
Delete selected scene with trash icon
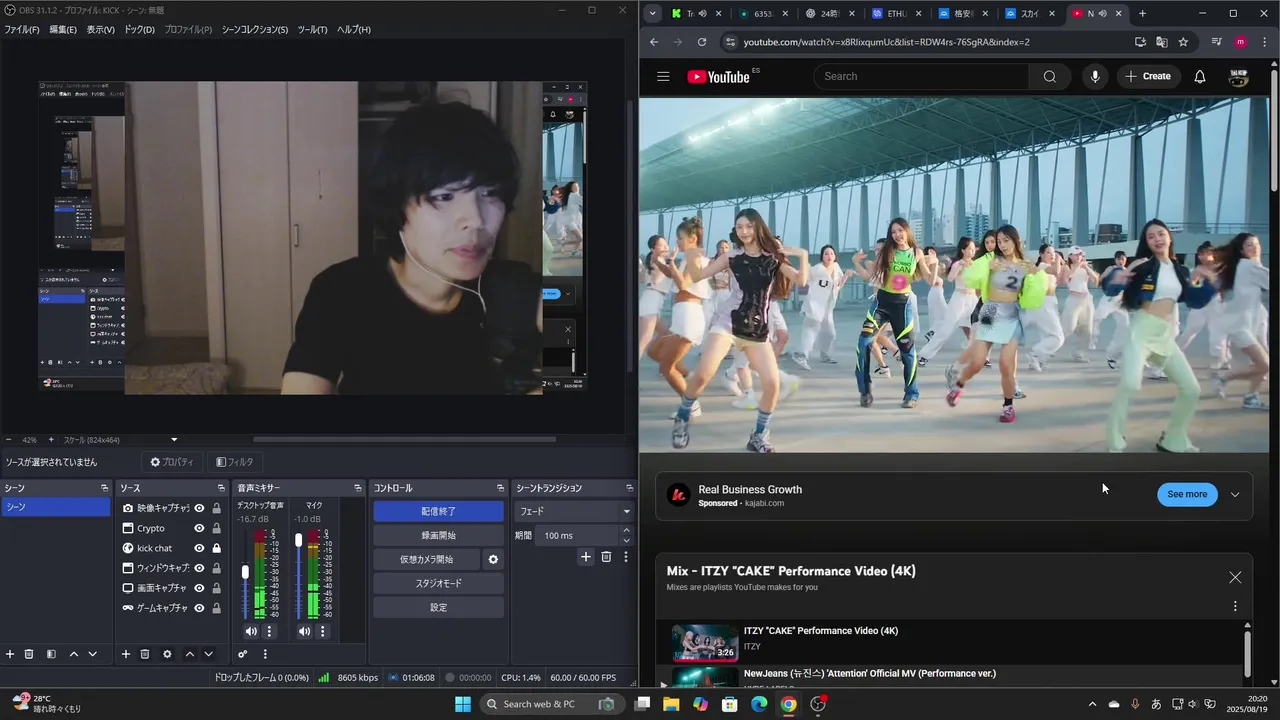pos(29,654)
